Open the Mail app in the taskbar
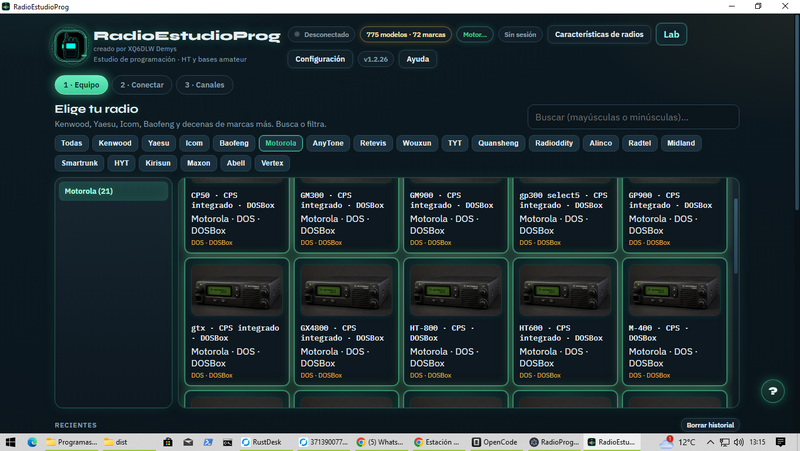This screenshot has height=451, width=800. pyautogui.click(x=188, y=442)
